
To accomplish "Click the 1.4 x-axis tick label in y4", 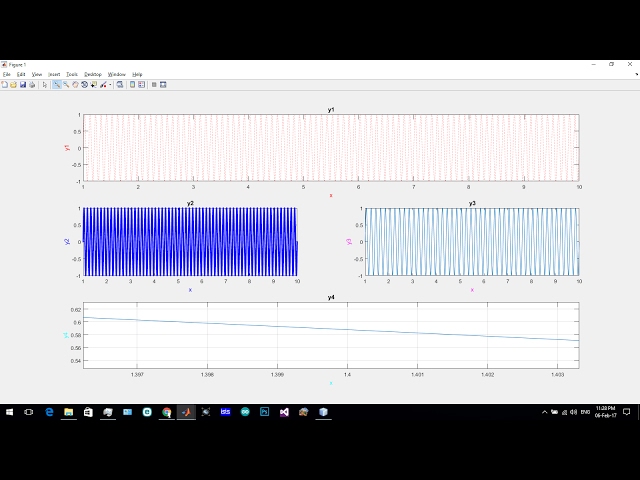I will pos(347,374).
